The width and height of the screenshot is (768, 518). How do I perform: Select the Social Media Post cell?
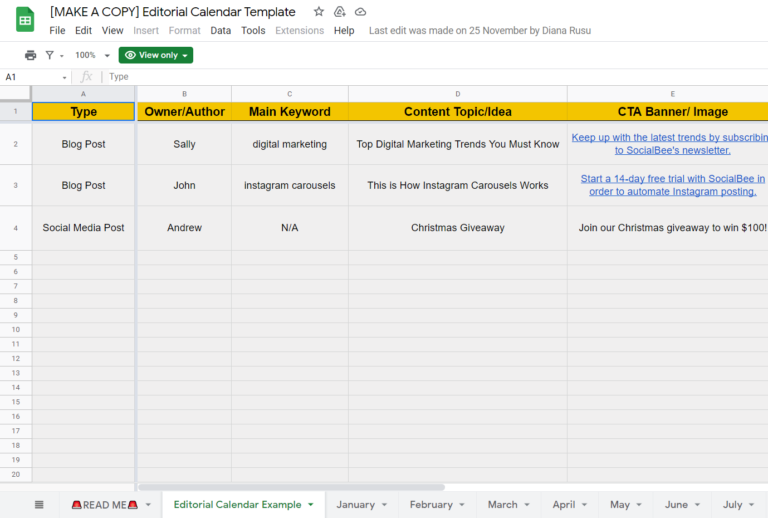(x=83, y=228)
